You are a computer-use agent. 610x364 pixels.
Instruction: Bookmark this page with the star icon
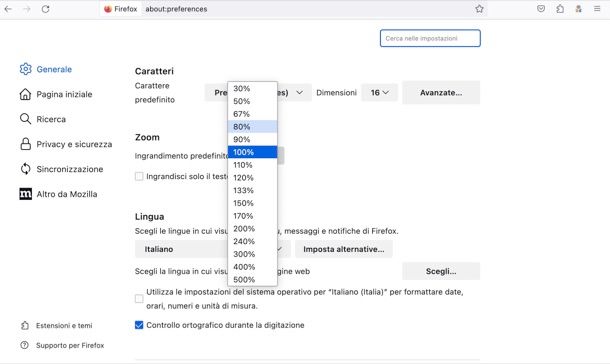[479, 9]
